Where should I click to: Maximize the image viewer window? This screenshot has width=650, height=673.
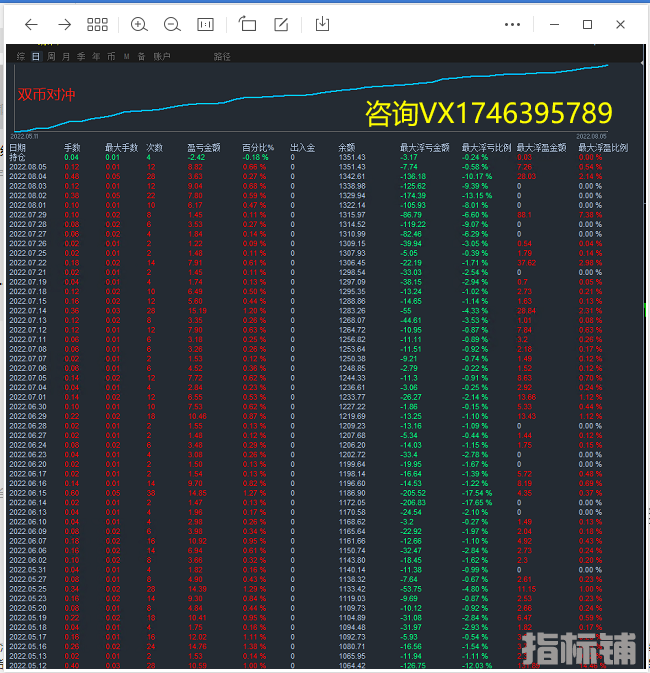click(x=587, y=24)
